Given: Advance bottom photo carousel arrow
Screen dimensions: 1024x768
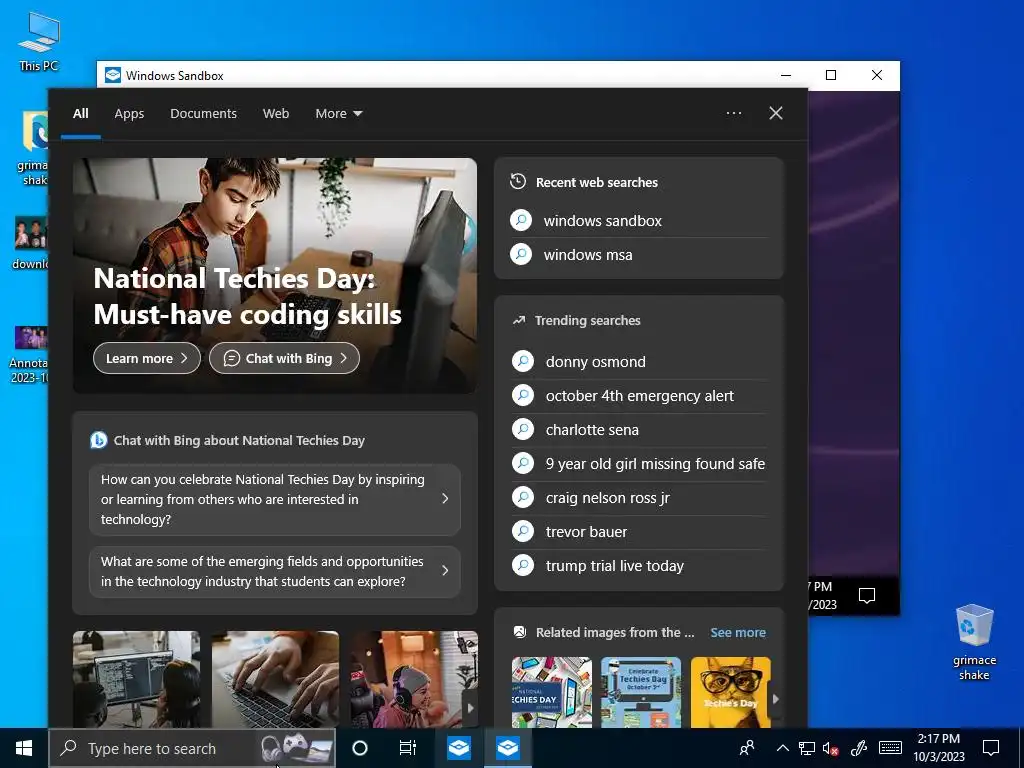Looking at the screenshot, I should coord(470,708).
